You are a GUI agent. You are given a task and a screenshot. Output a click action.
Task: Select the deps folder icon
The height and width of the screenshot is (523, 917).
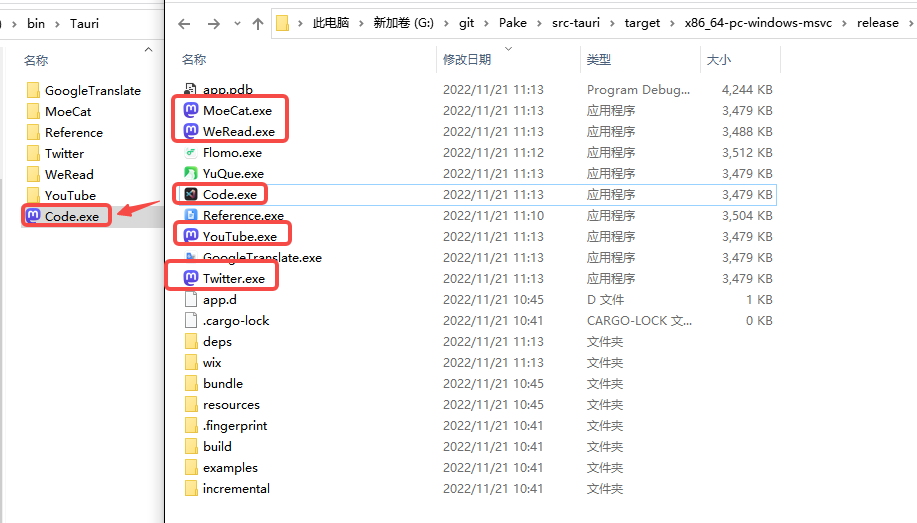191,341
